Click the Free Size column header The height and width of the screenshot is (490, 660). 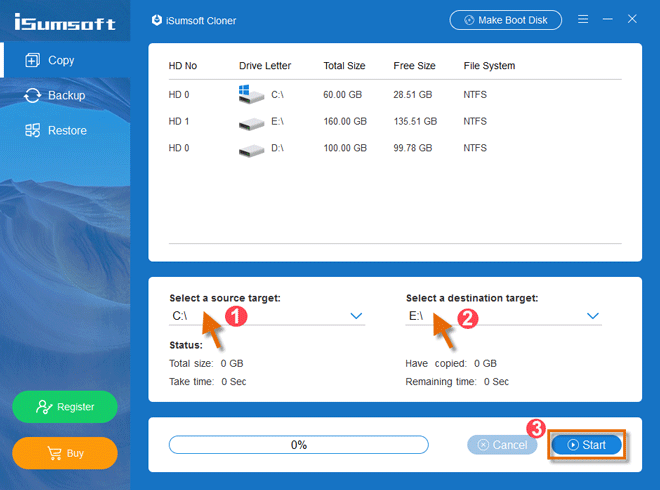tap(414, 66)
